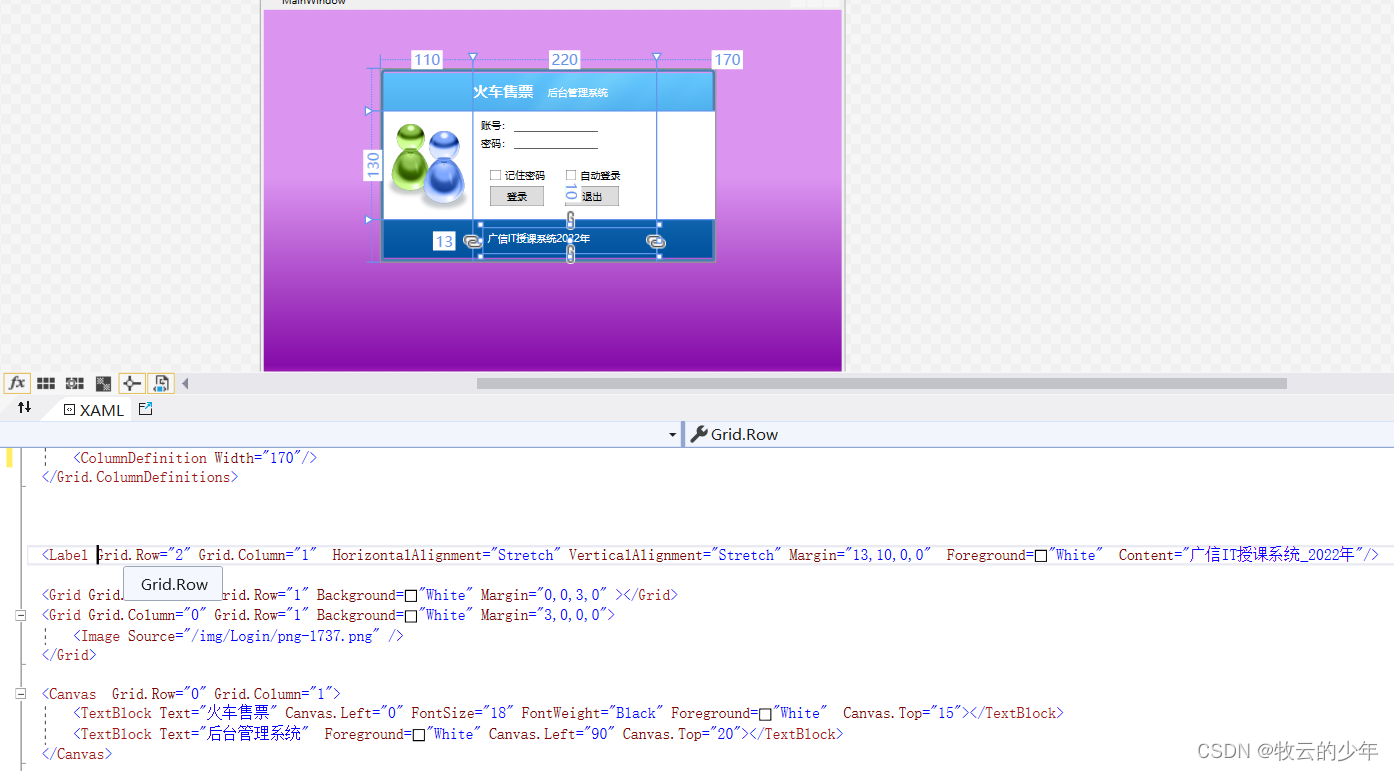Click the Canvas.Left="90" attribute
The image size is (1394, 771).
[551, 734]
